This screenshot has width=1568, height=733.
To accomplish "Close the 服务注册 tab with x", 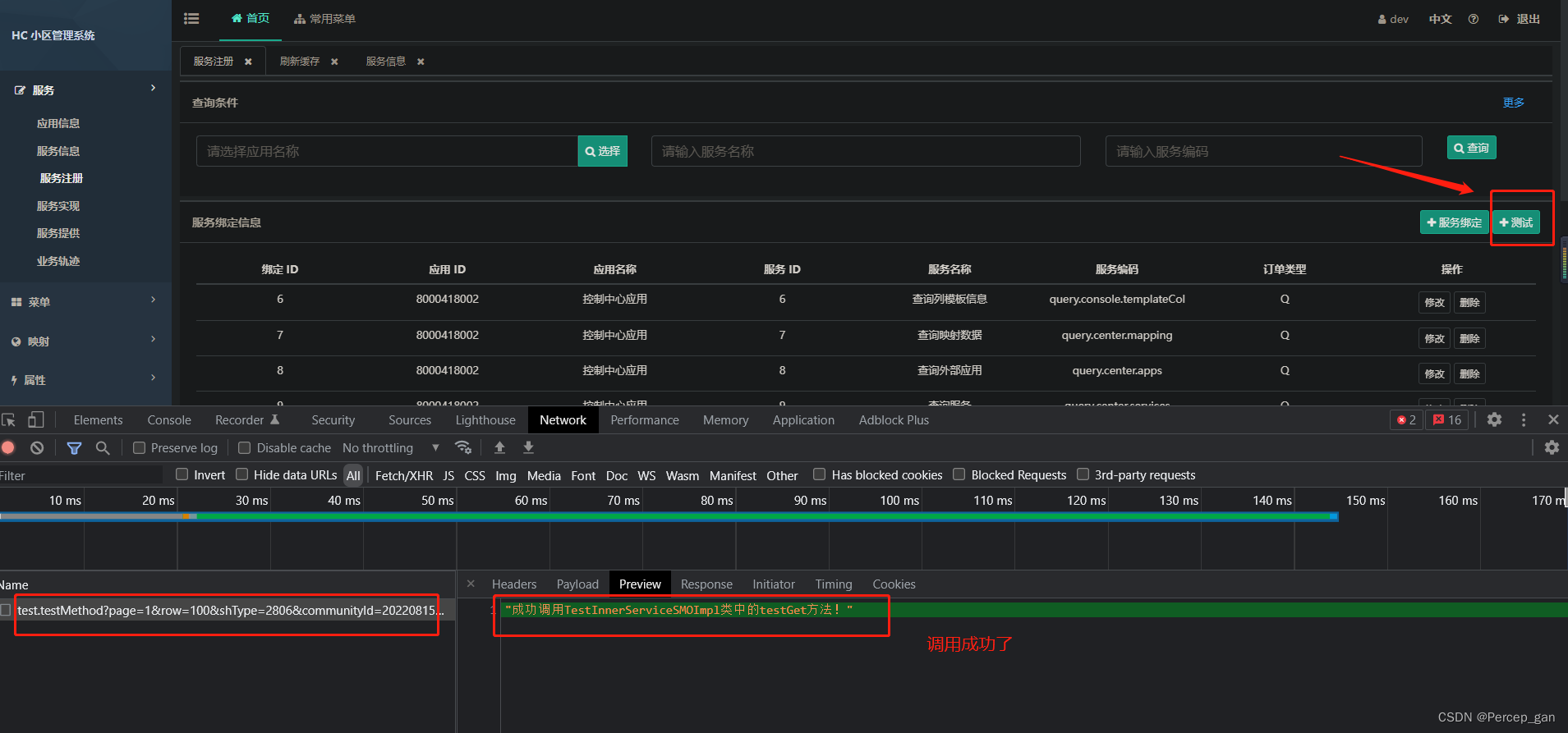I will (x=248, y=62).
